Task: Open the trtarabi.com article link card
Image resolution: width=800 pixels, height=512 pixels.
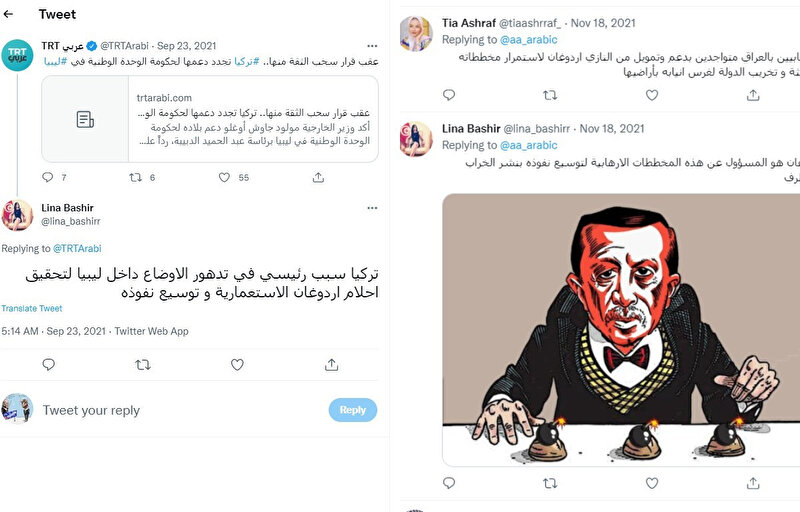Action: click(210, 119)
